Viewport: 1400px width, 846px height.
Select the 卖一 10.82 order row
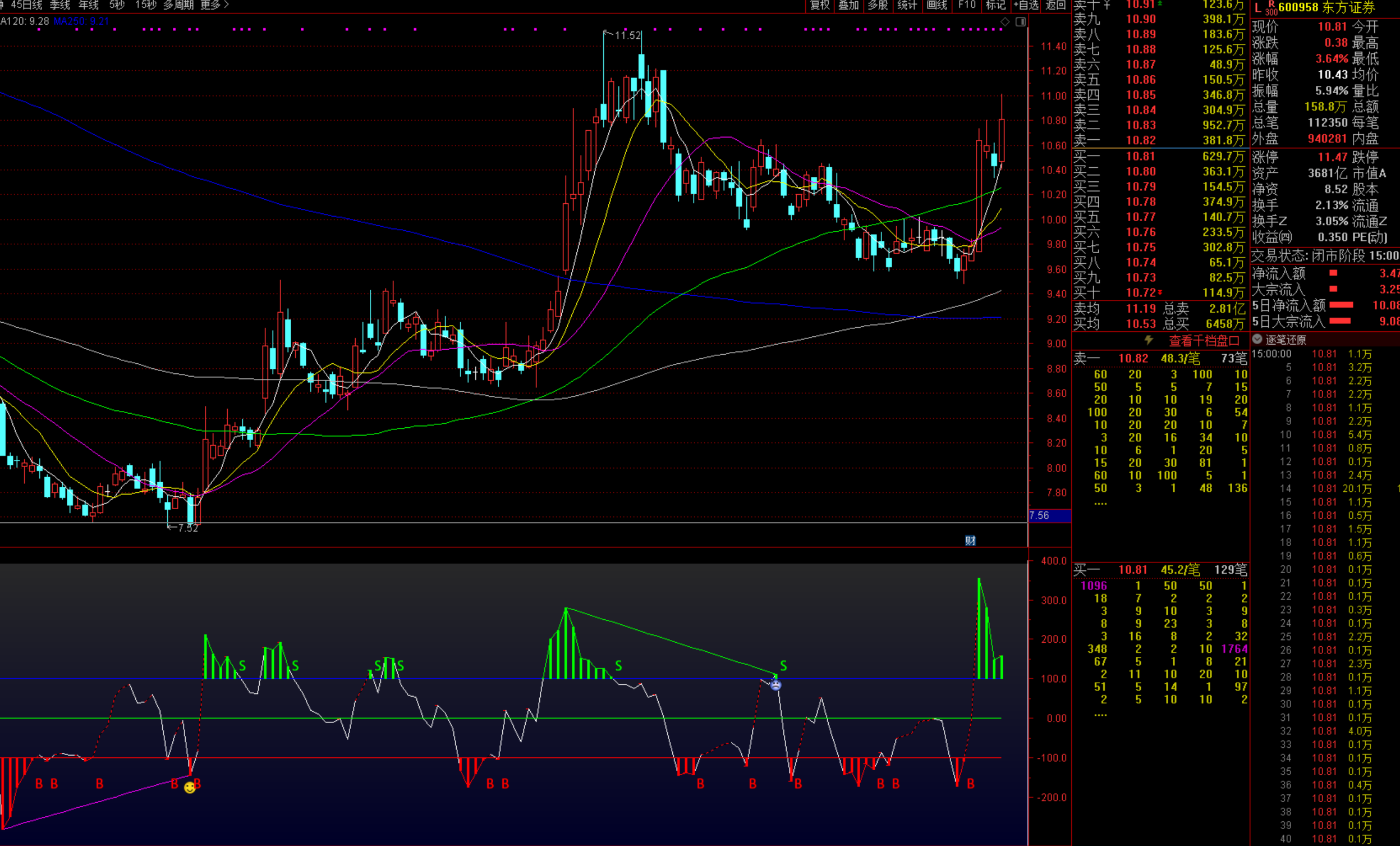1159,140
